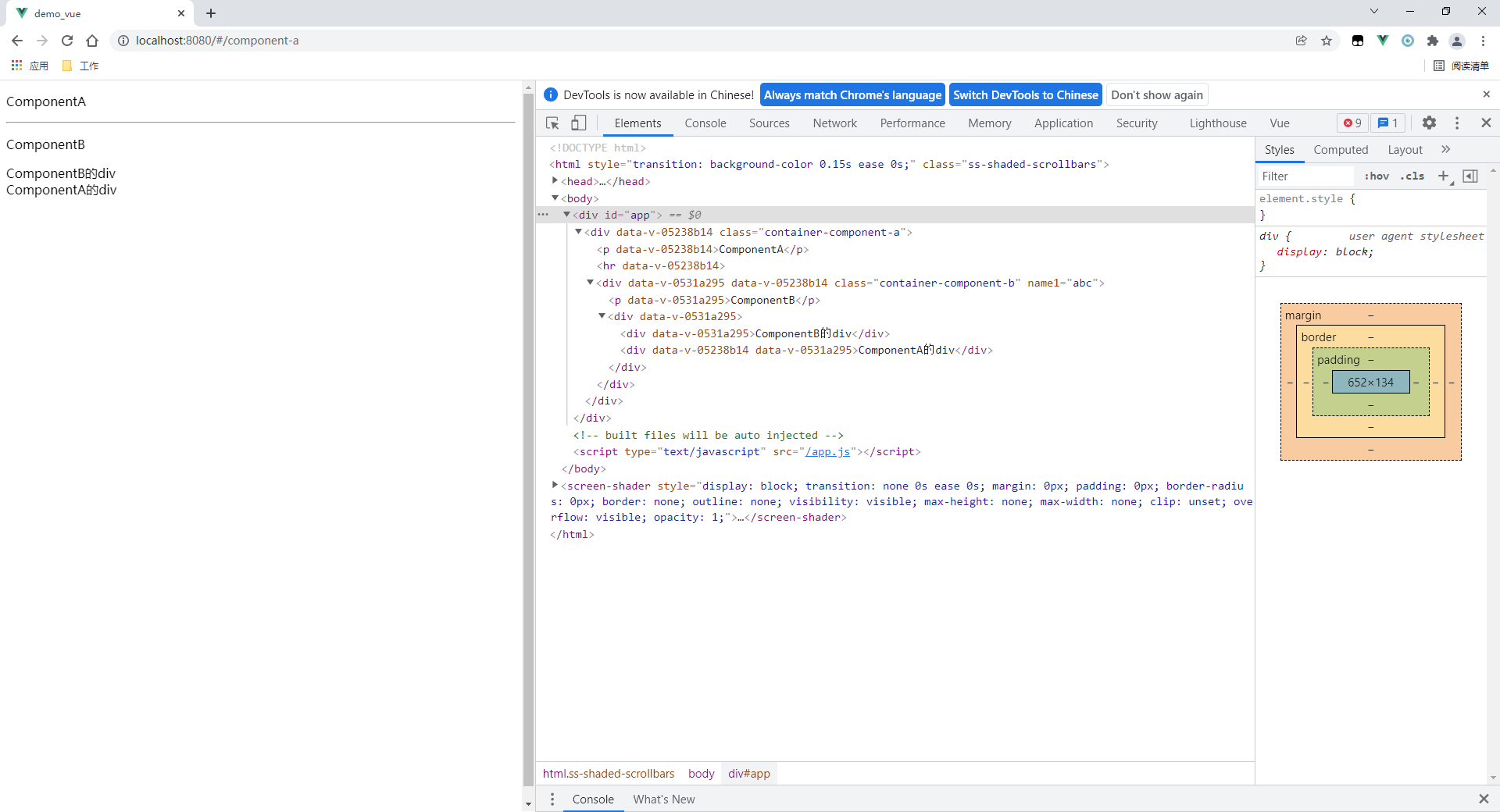Collapse the body element node

(x=555, y=198)
